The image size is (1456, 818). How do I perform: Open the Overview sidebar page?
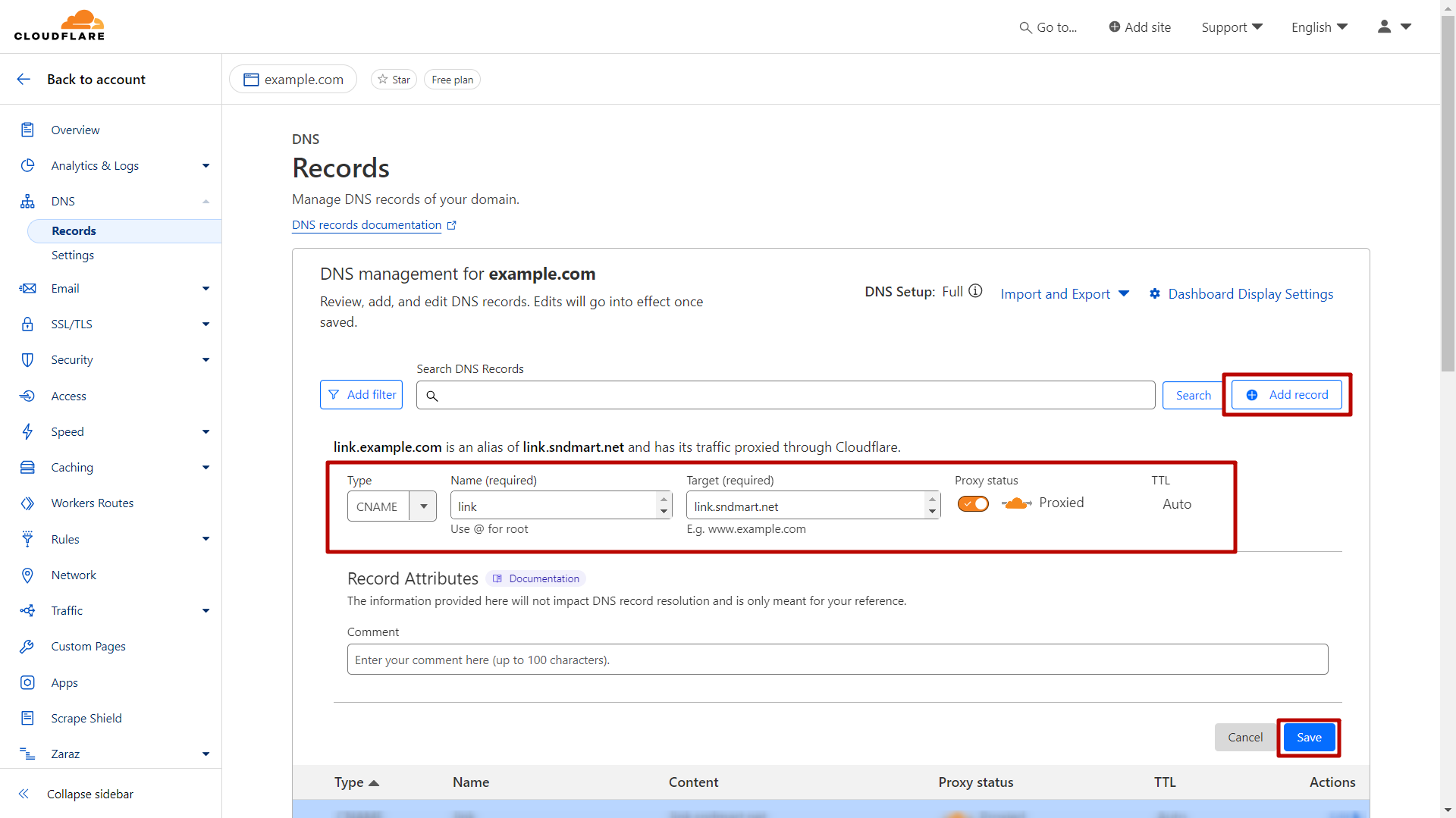pos(75,130)
